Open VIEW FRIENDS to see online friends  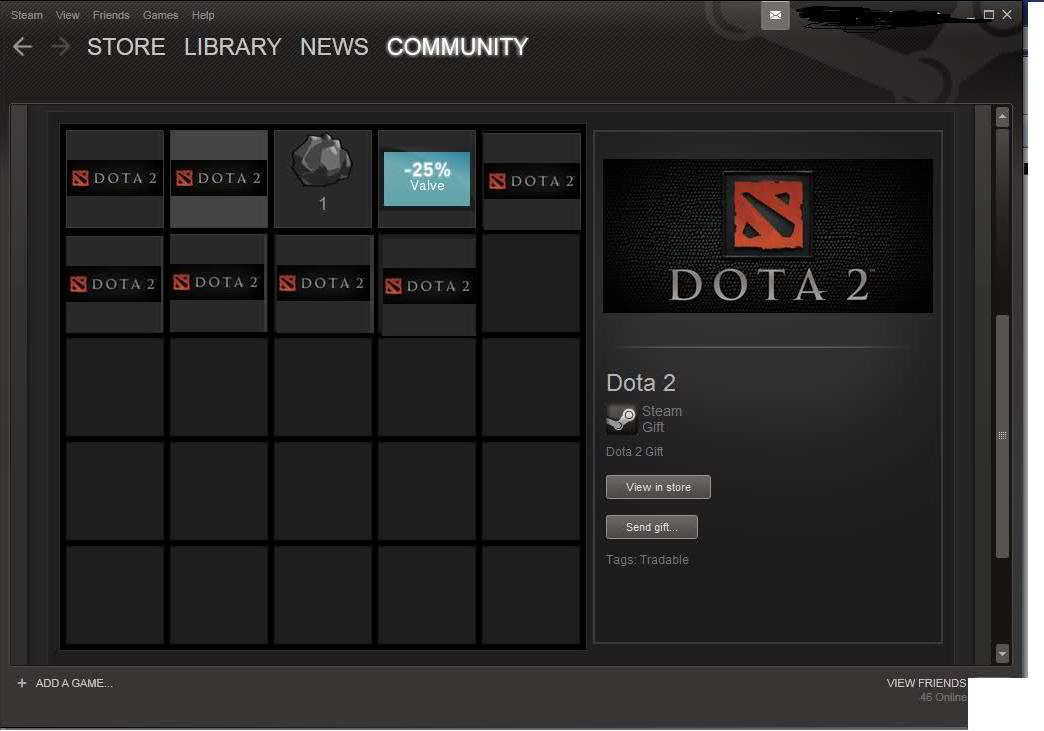tap(926, 683)
